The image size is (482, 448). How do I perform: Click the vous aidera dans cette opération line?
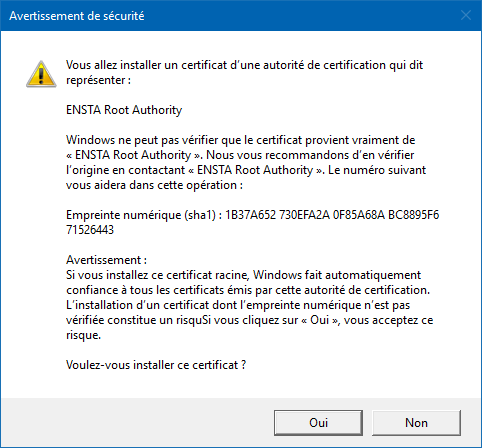(154, 185)
